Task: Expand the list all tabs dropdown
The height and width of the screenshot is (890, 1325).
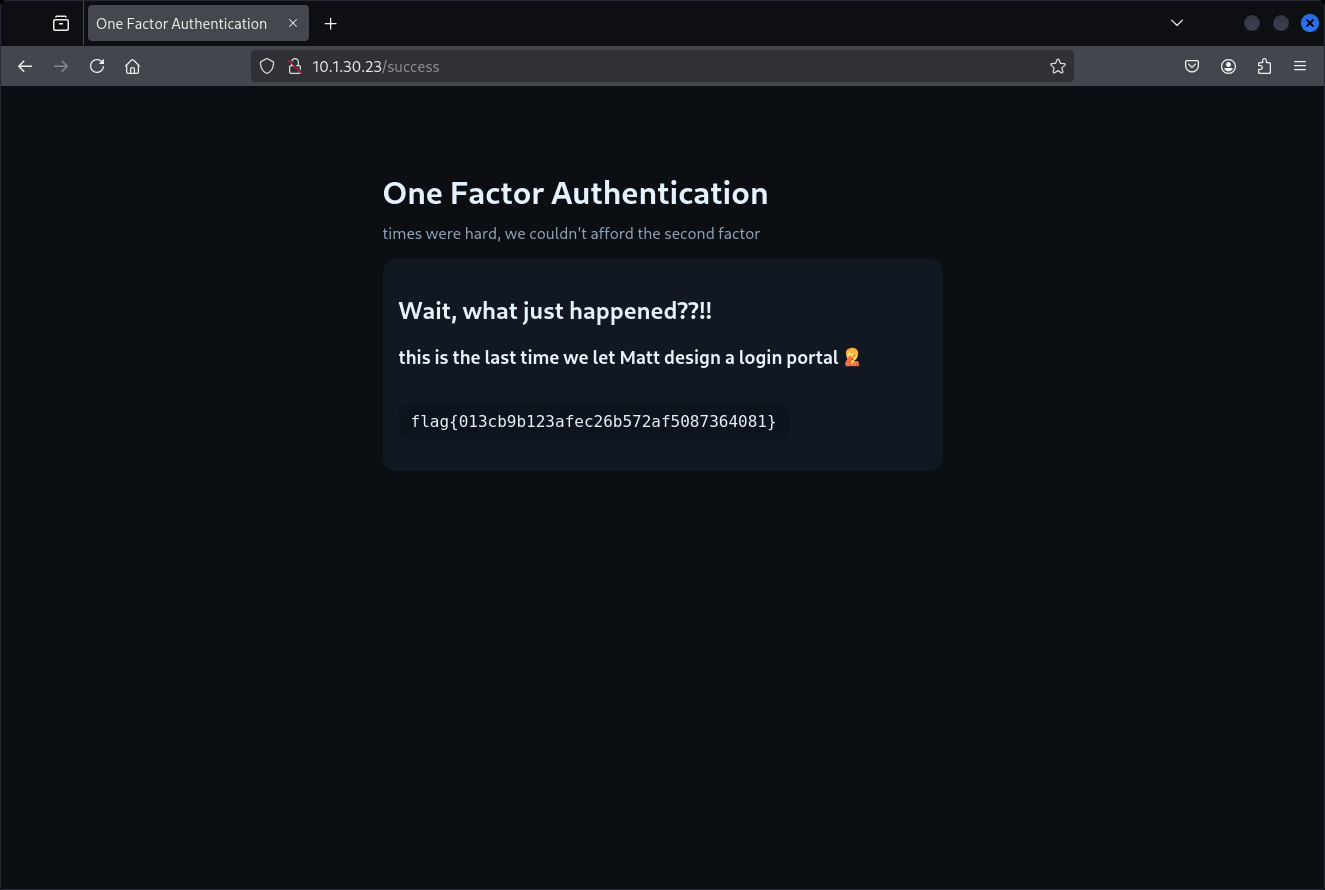Action: [1177, 23]
